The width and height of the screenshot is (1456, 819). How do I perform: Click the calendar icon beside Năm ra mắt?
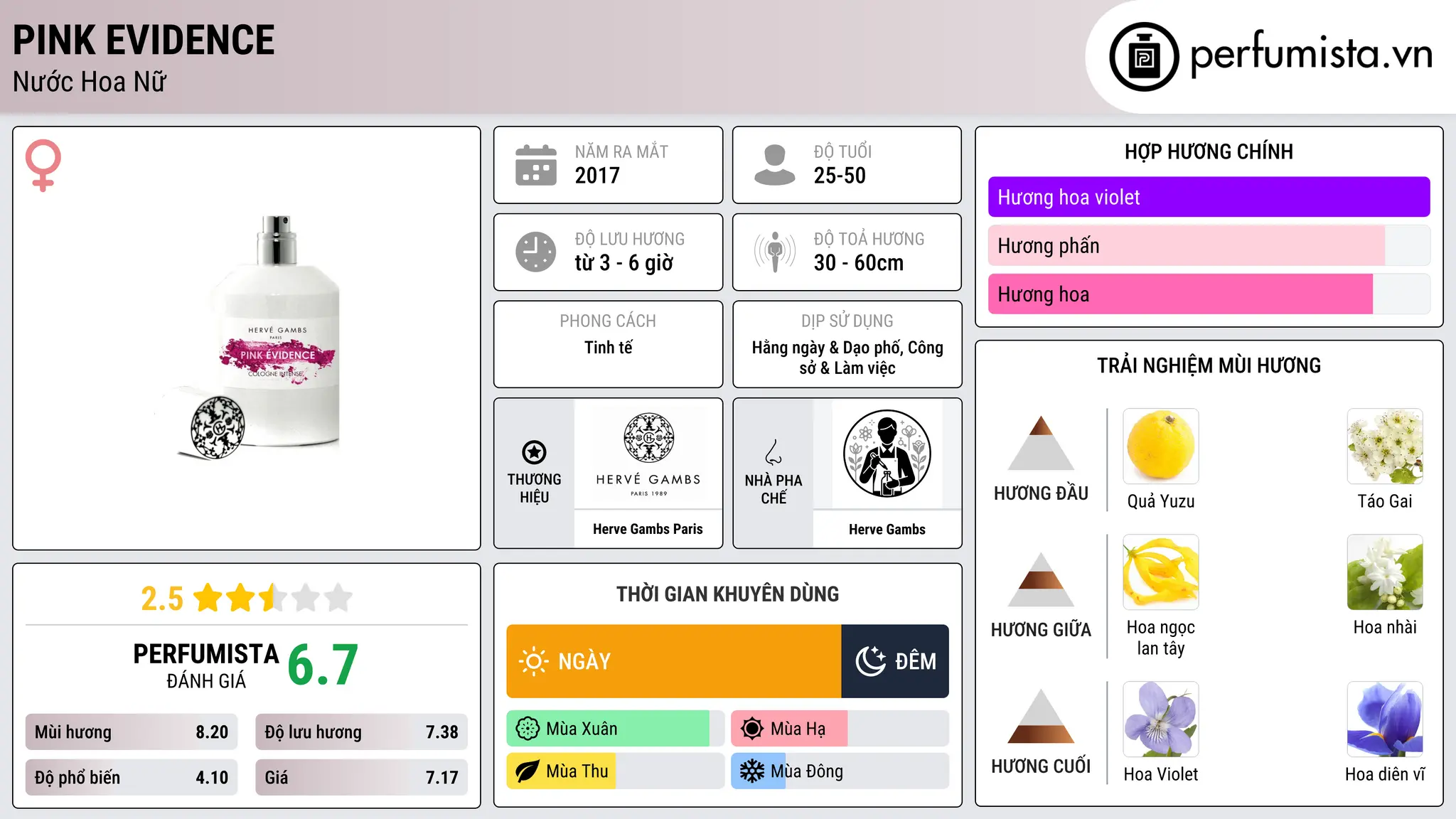(x=536, y=165)
